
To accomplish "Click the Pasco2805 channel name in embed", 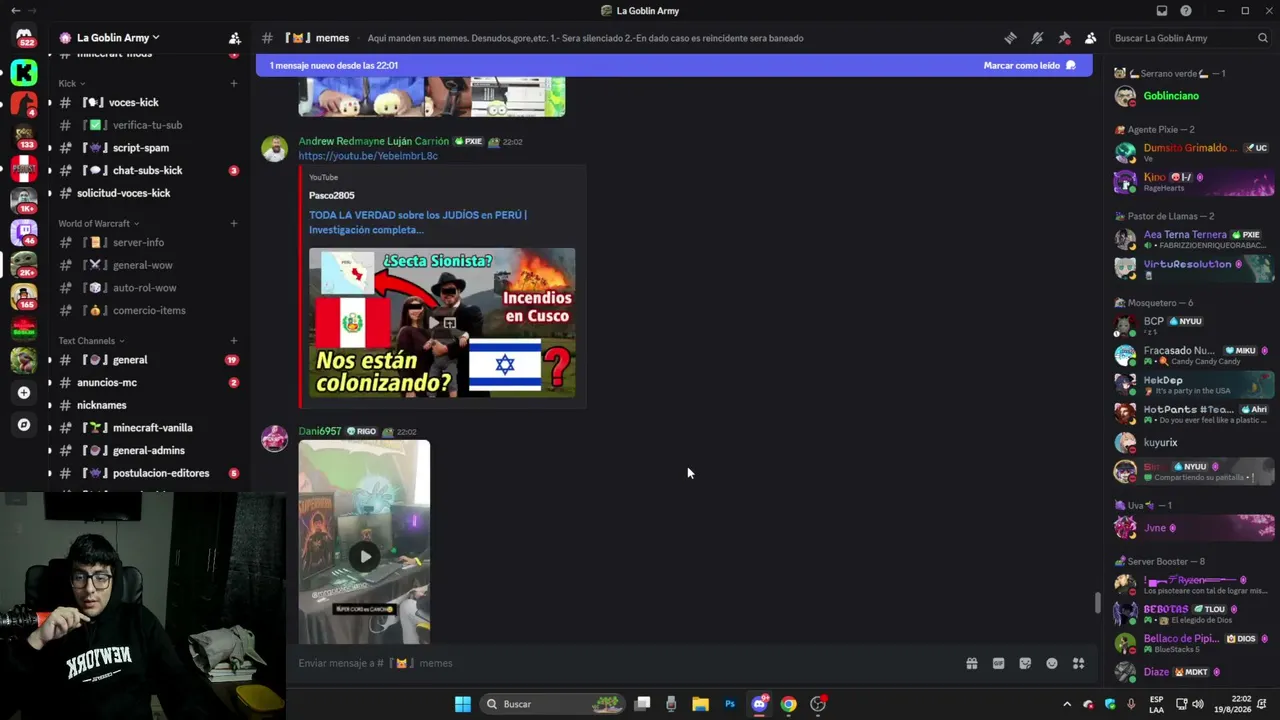I will click(331, 195).
